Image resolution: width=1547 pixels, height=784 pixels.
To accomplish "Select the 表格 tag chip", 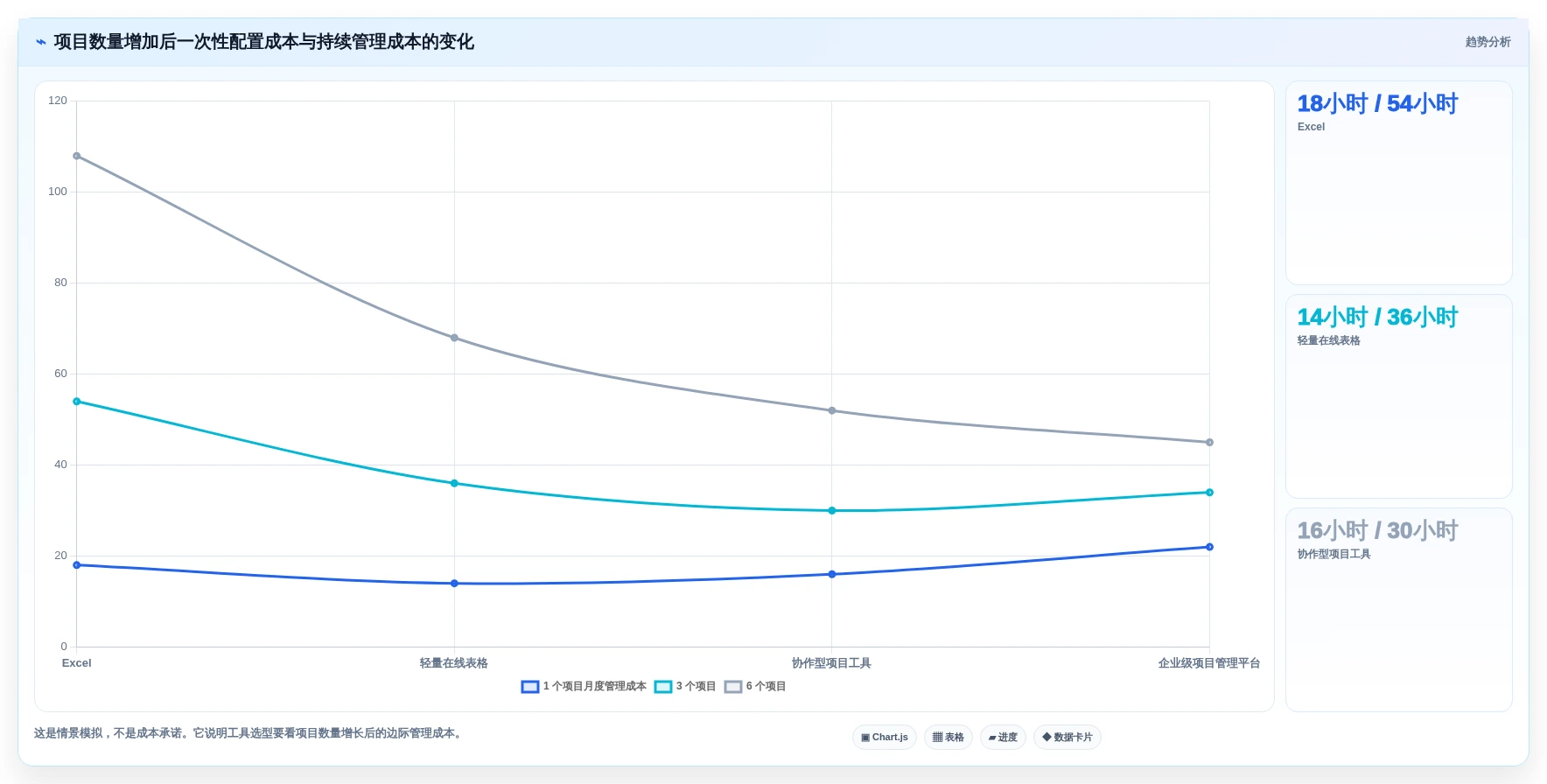I will [x=948, y=738].
